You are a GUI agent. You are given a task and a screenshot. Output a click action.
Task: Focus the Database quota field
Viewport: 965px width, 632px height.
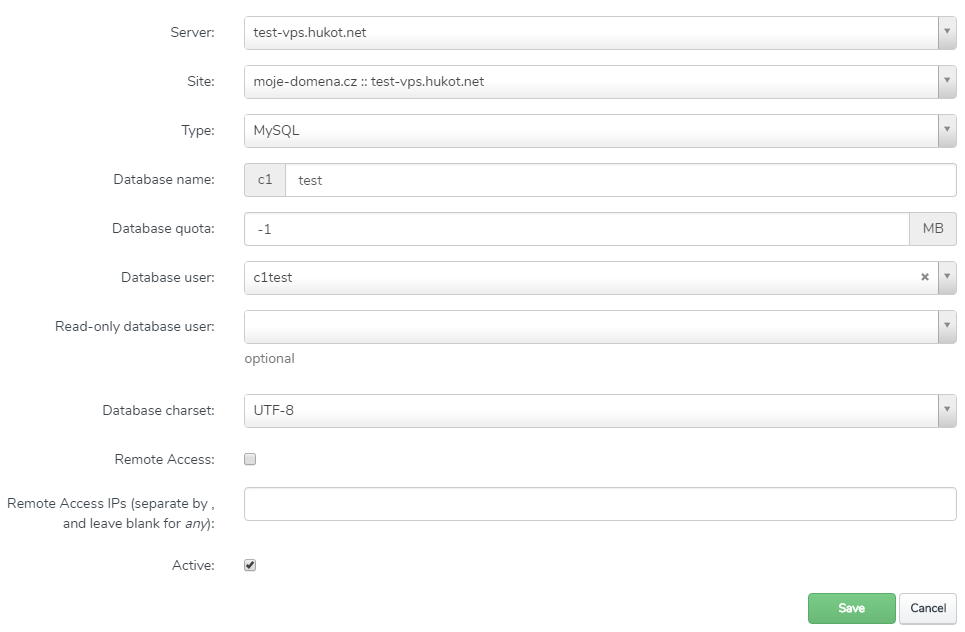click(576, 229)
